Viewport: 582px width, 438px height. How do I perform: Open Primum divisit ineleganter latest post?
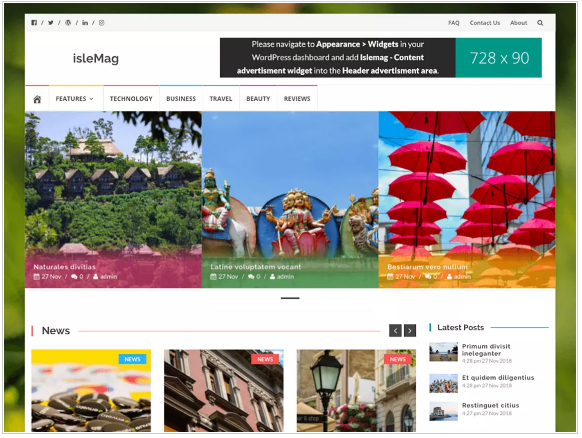coord(486,350)
